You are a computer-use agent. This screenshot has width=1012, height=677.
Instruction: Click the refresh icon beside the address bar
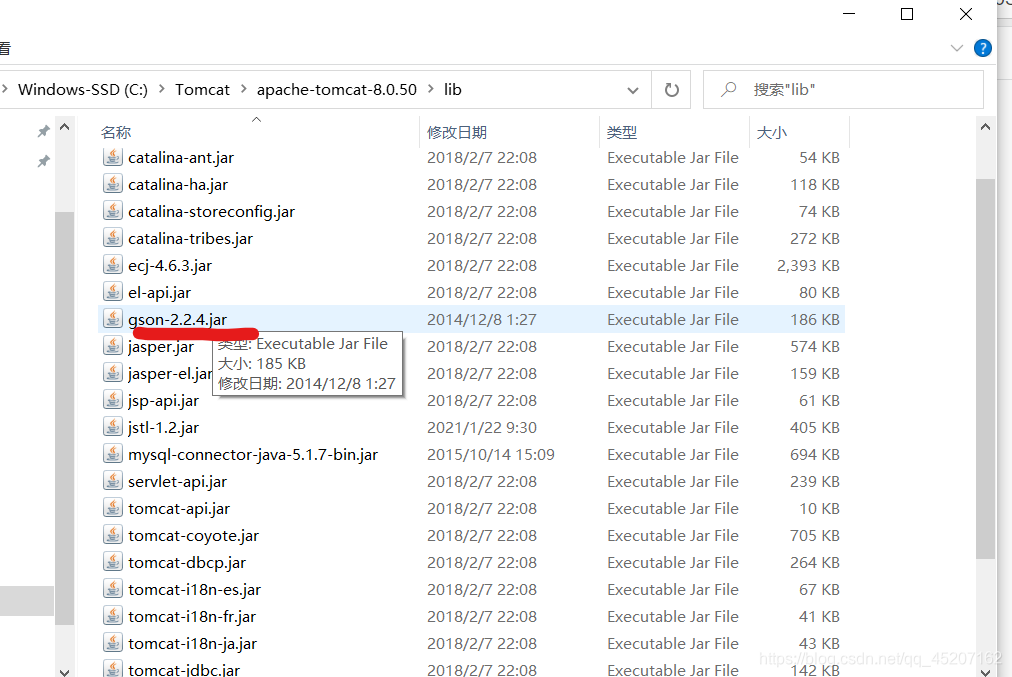[670, 89]
